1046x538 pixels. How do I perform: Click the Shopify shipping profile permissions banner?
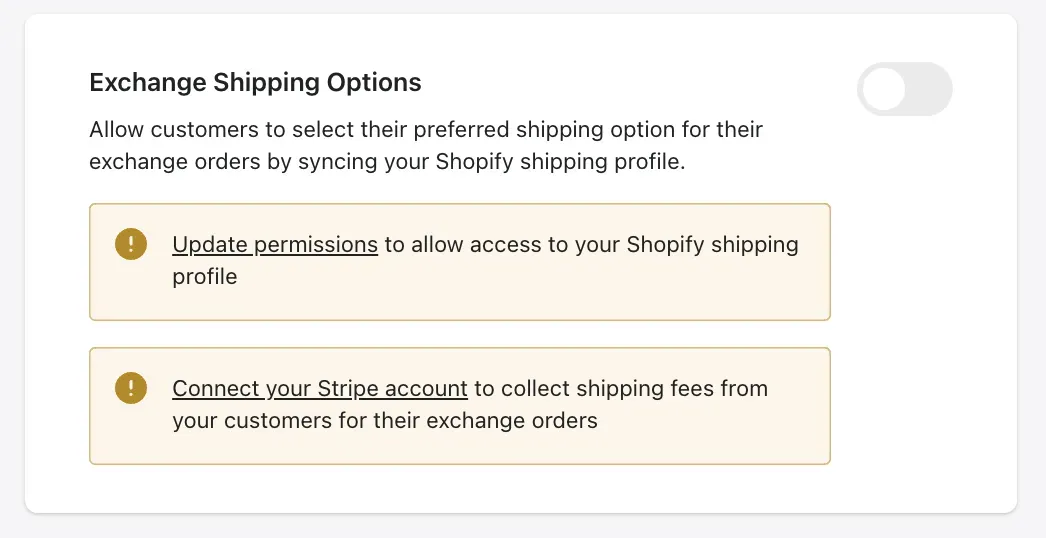pos(460,262)
